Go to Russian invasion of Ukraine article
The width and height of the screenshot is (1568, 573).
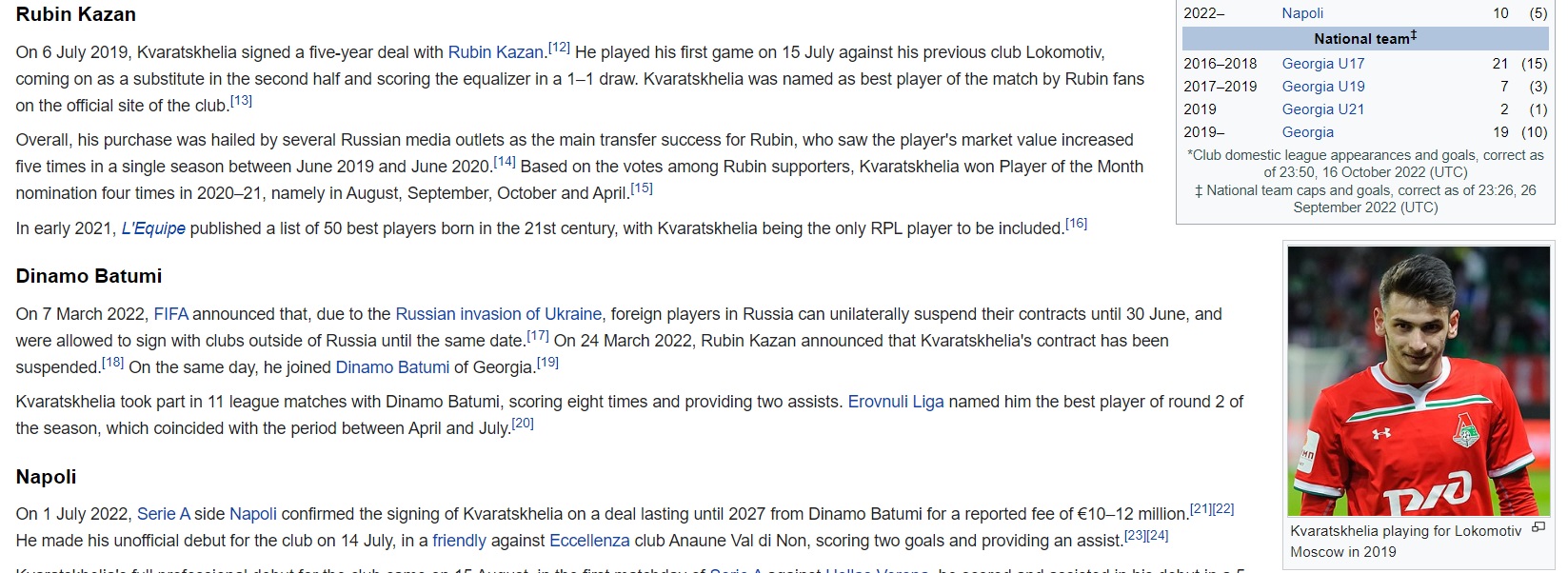[x=498, y=314]
